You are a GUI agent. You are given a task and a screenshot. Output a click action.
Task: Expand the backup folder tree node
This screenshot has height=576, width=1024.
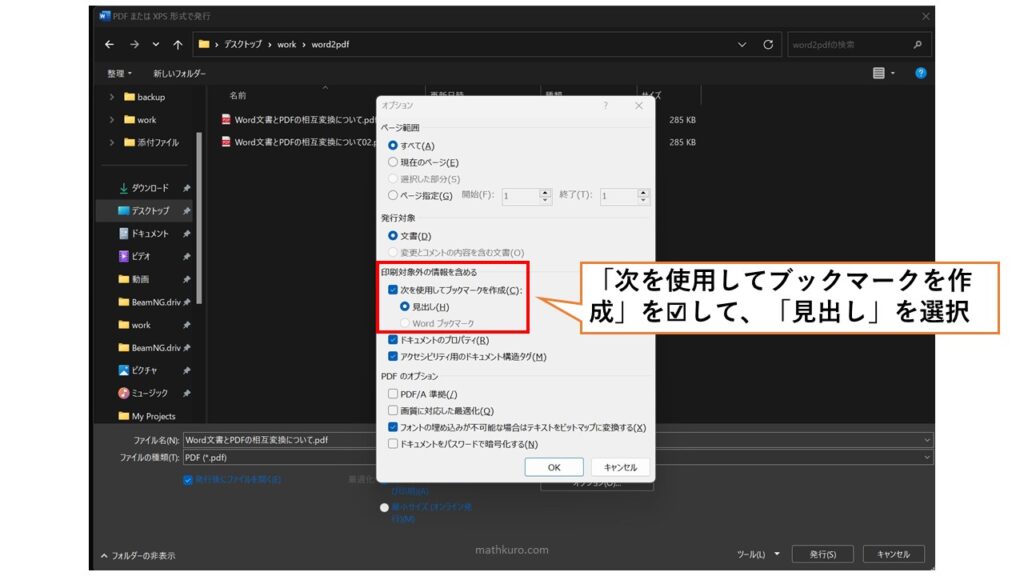pyautogui.click(x=112, y=97)
